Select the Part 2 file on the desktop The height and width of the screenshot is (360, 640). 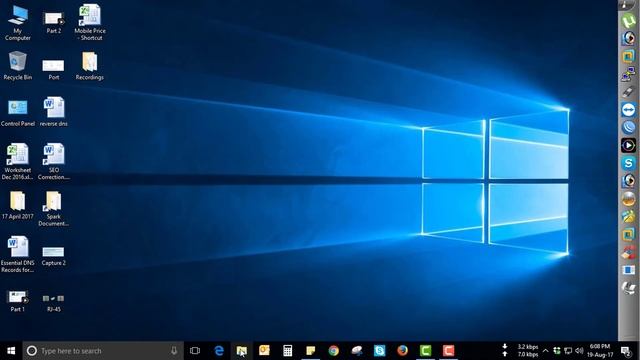pos(53,22)
